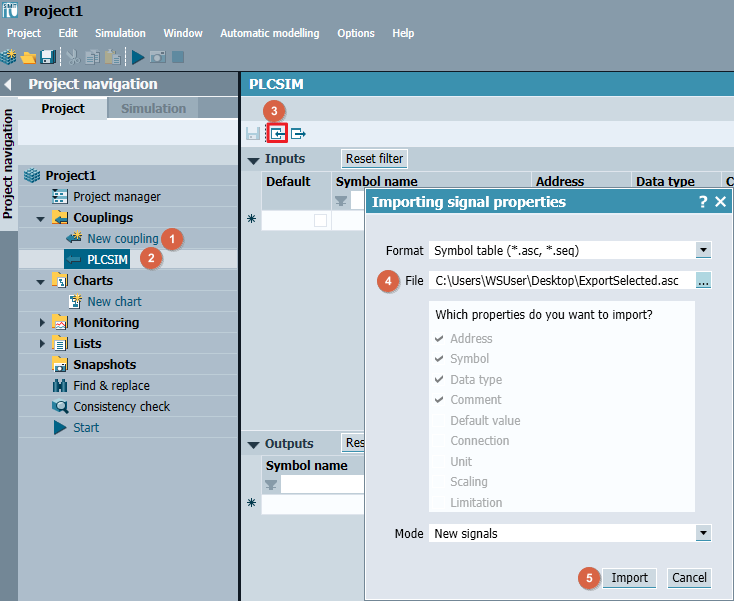Screen dimensions: 734x601
Task: Enable the Connection property checkbox
Action: point(439,440)
